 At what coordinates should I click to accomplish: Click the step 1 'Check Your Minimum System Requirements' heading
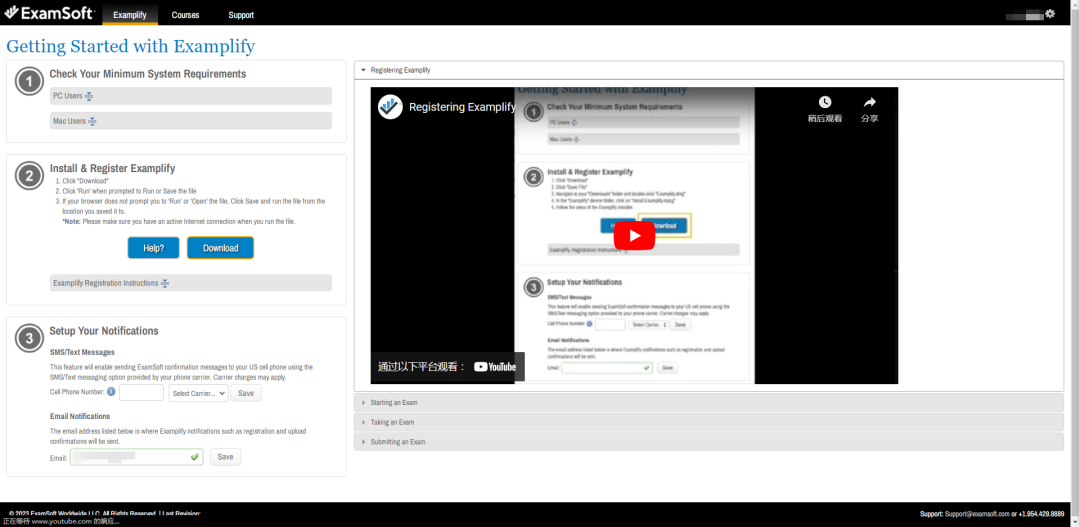pyautogui.click(x=148, y=74)
